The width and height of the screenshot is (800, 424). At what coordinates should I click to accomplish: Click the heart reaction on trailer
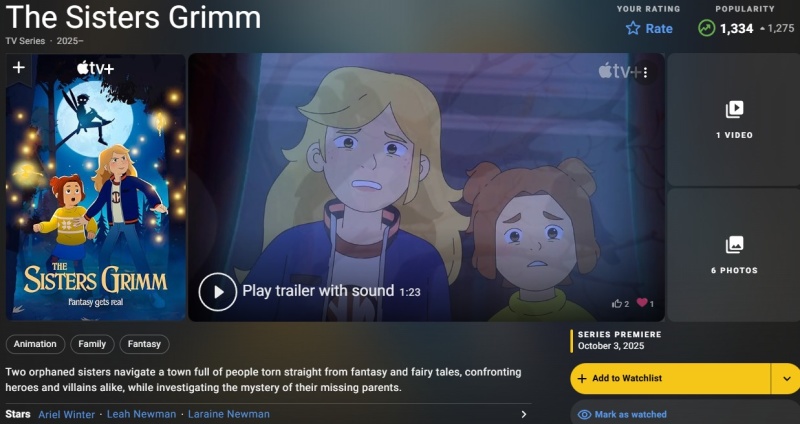coord(642,303)
